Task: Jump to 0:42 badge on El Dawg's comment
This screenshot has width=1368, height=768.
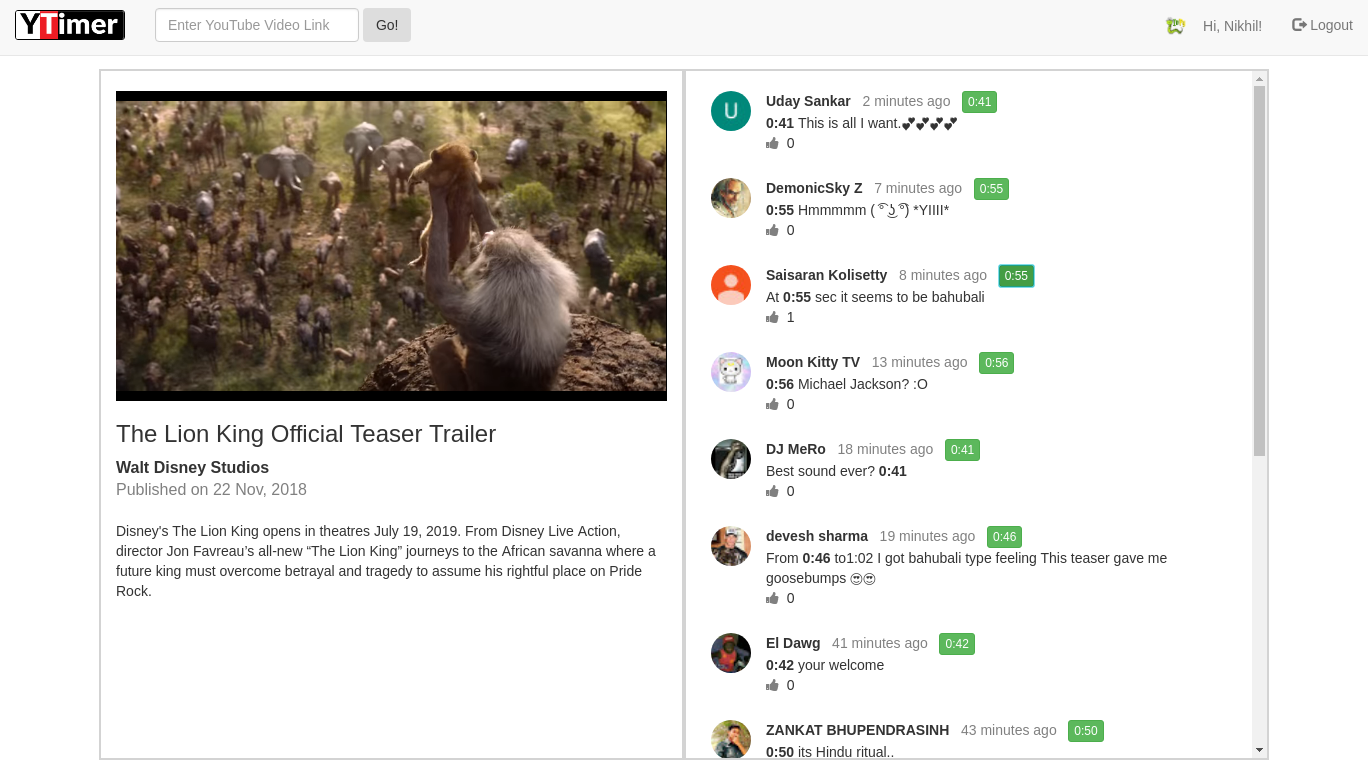Action: tap(957, 644)
